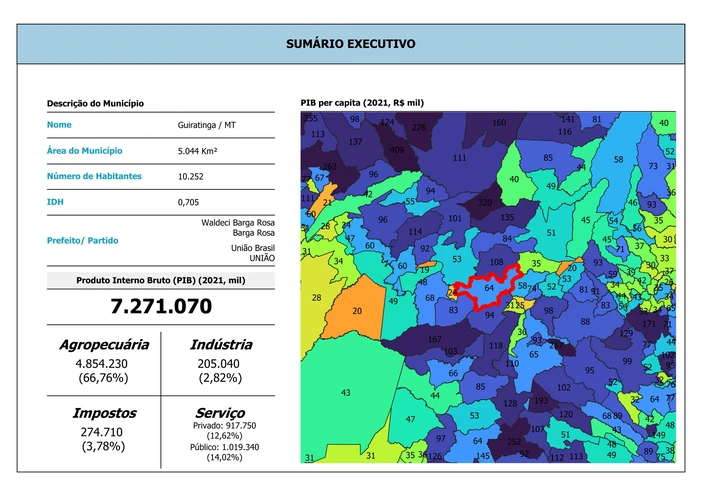The width and height of the screenshot is (702, 496).
Task: Select the map region labeled 262
Action: [330, 167]
